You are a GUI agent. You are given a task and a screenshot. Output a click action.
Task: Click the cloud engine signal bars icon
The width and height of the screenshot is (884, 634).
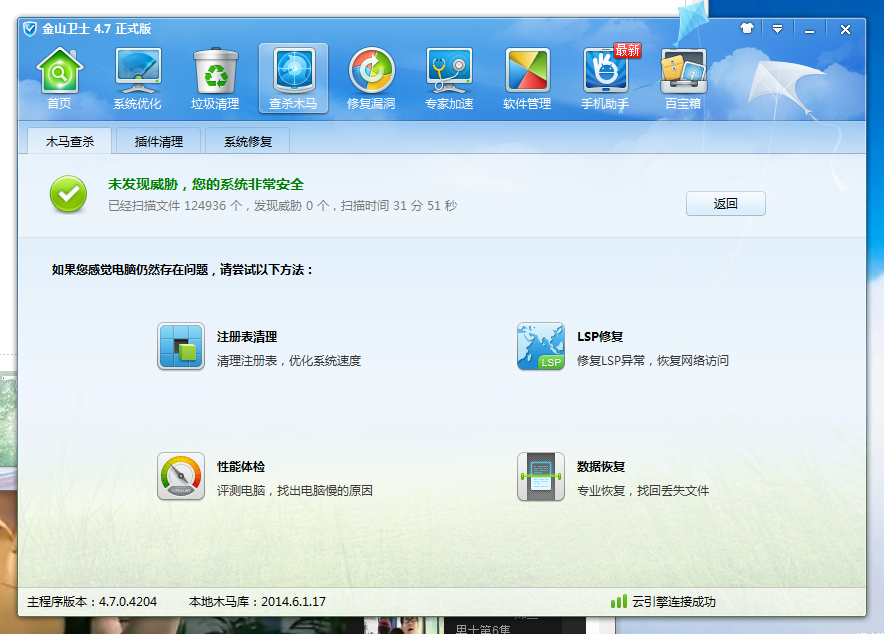pos(618,601)
